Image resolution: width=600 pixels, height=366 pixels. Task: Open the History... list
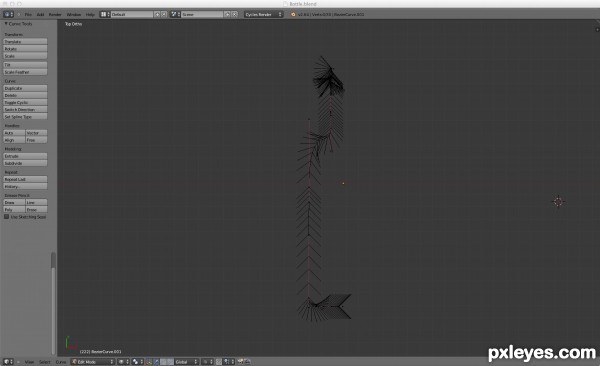(25, 186)
